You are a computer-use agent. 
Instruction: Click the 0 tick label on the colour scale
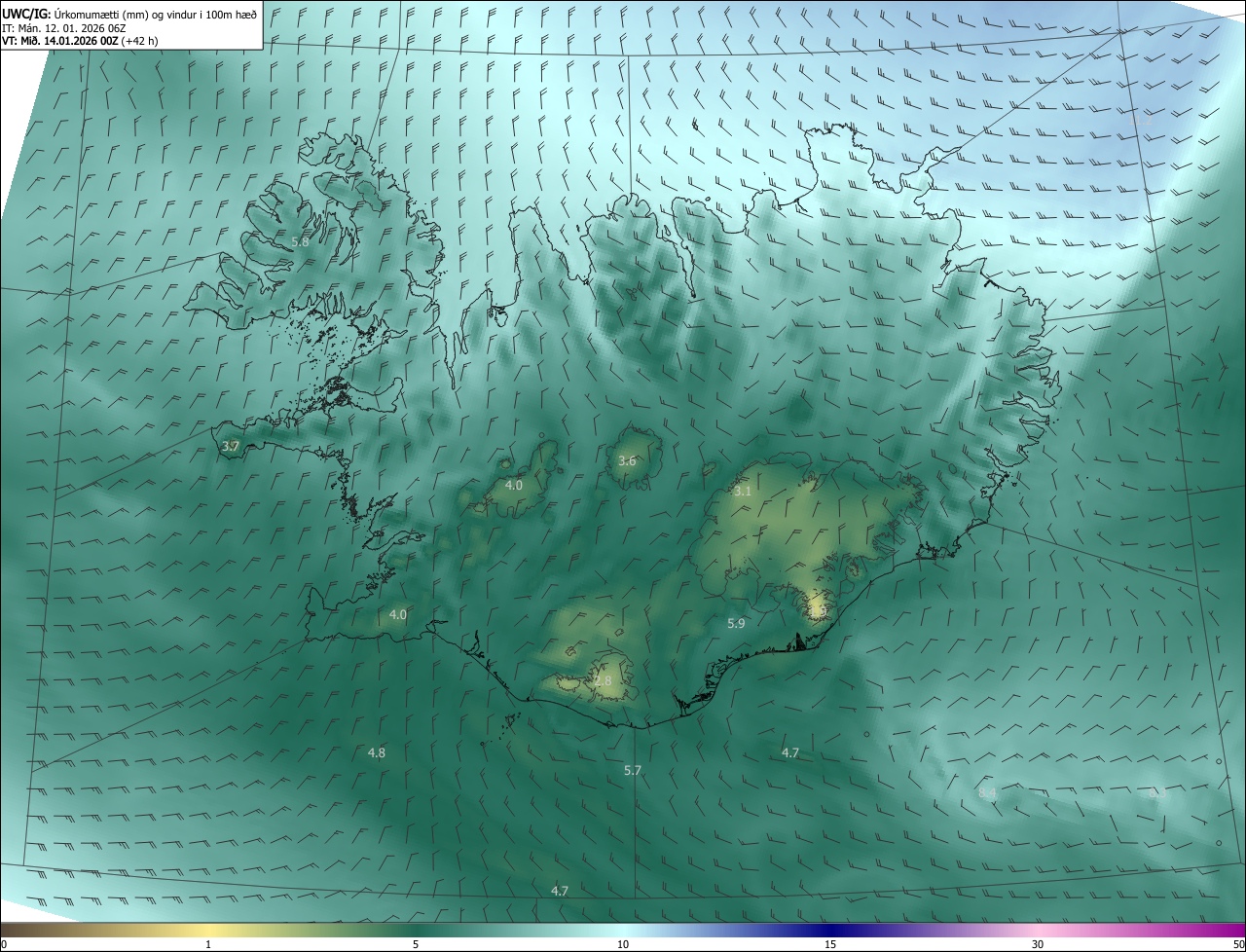(x=4, y=945)
